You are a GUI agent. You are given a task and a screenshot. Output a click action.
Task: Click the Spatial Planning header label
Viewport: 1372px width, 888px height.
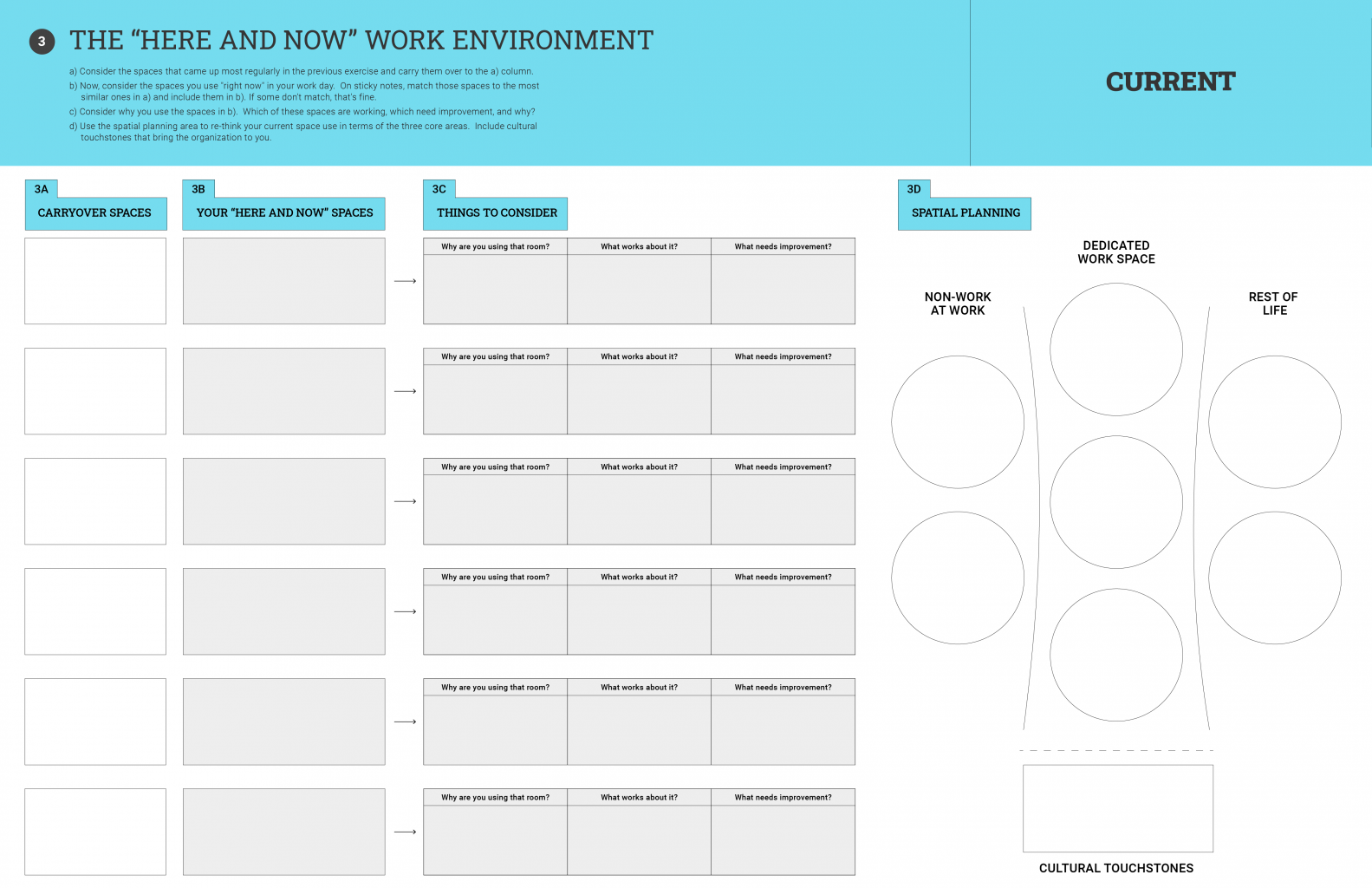click(965, 213)
